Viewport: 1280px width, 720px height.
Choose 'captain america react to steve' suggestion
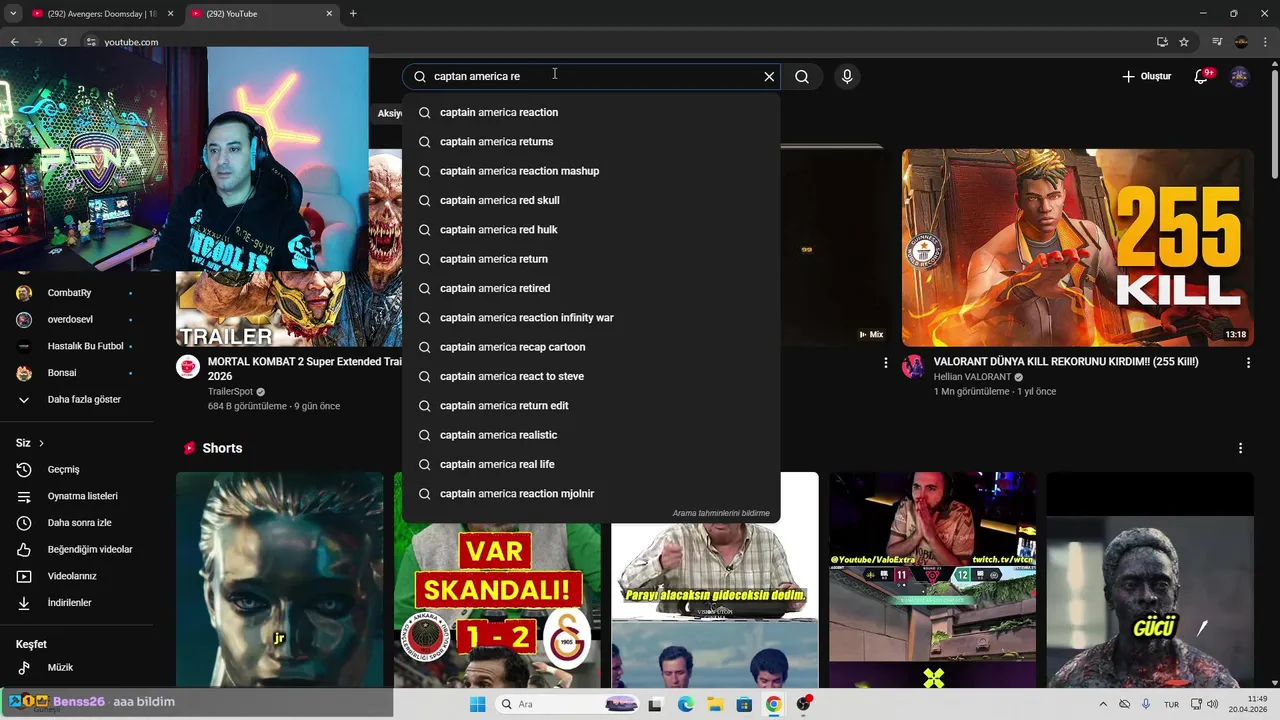coord(591,376)
